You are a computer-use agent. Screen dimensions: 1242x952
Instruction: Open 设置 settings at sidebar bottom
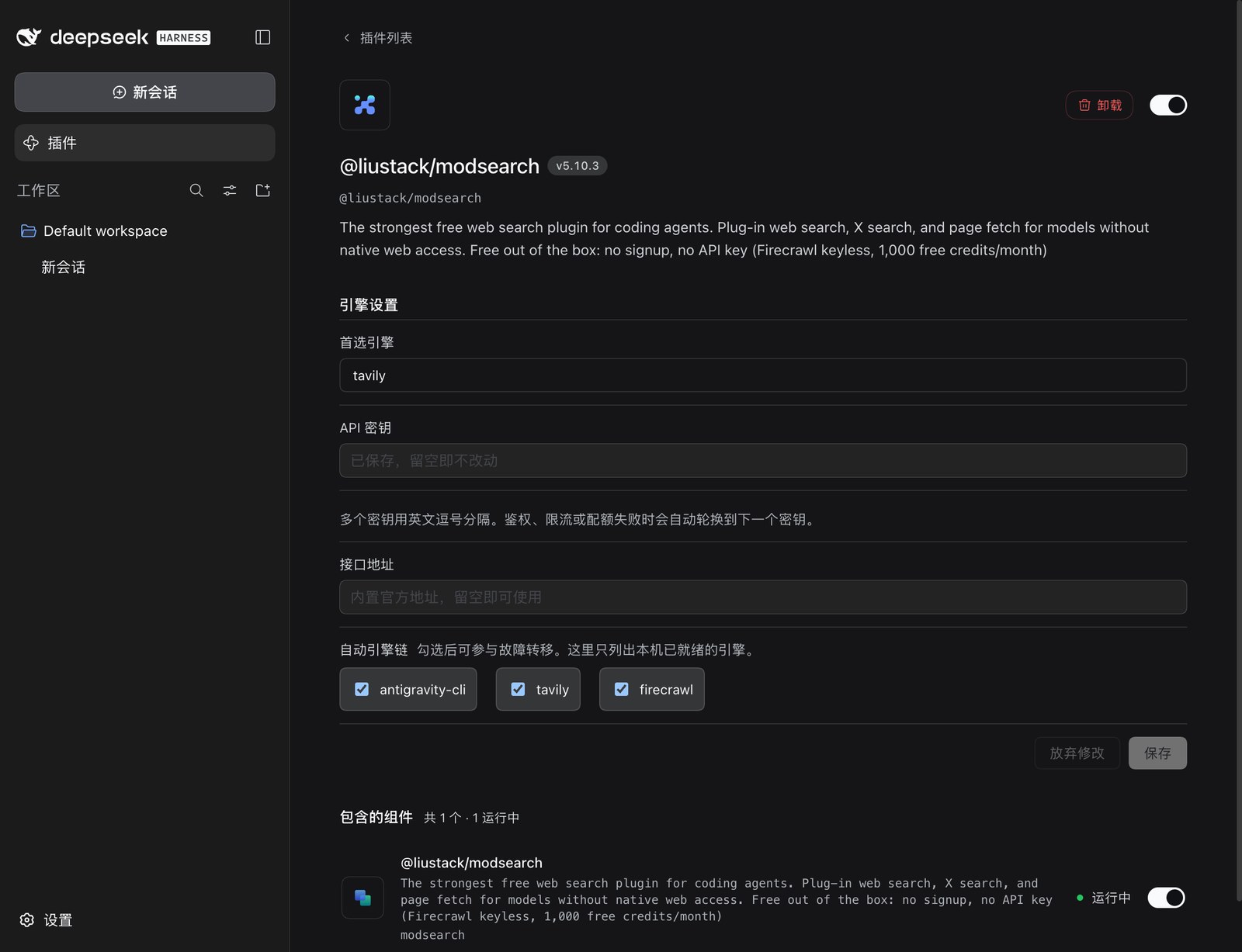coord(46,920)
